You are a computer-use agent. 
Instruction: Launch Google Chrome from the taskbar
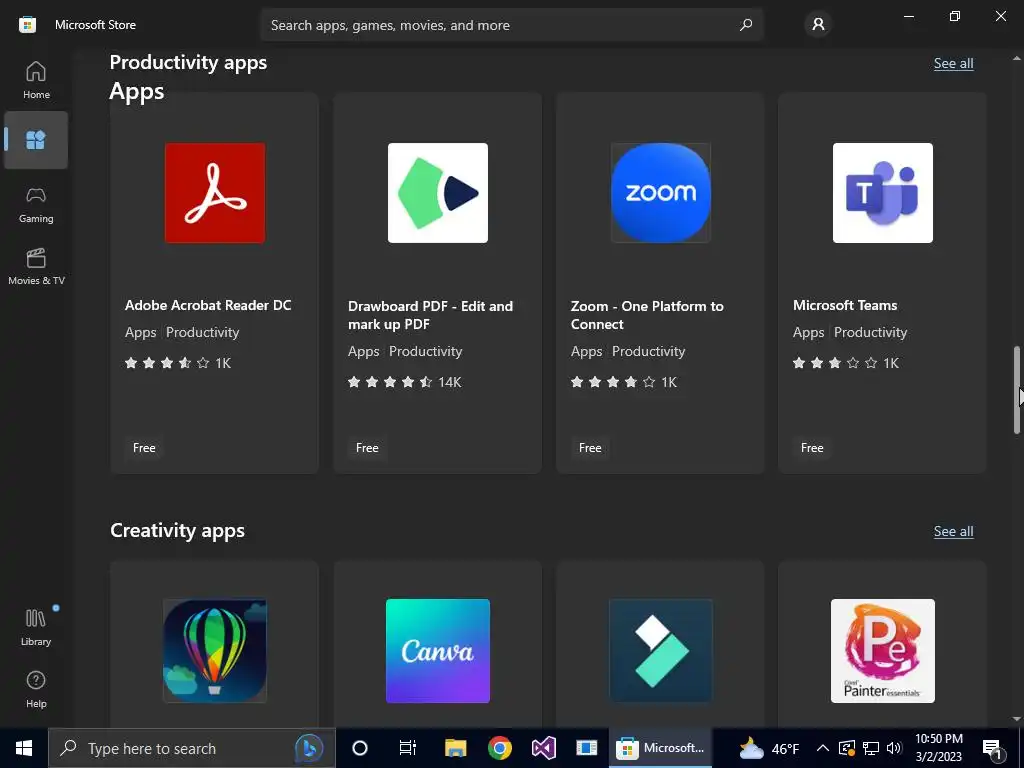point(500,748)
